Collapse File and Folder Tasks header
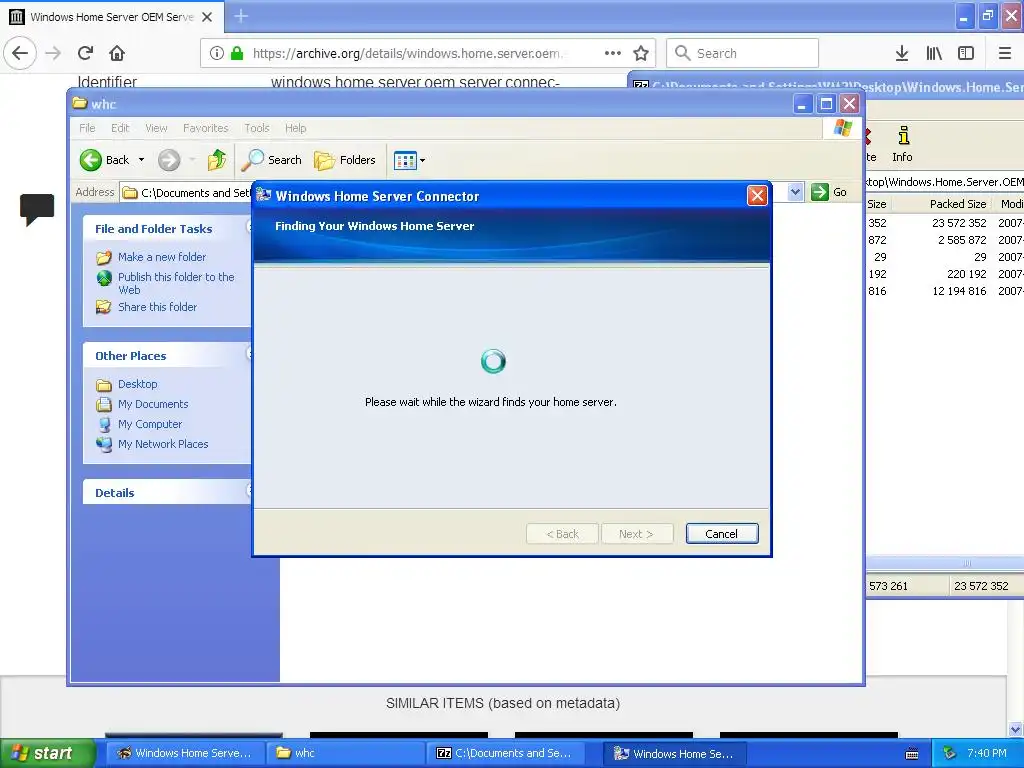Screen dimensions: 1024x768 coord(167,229)
